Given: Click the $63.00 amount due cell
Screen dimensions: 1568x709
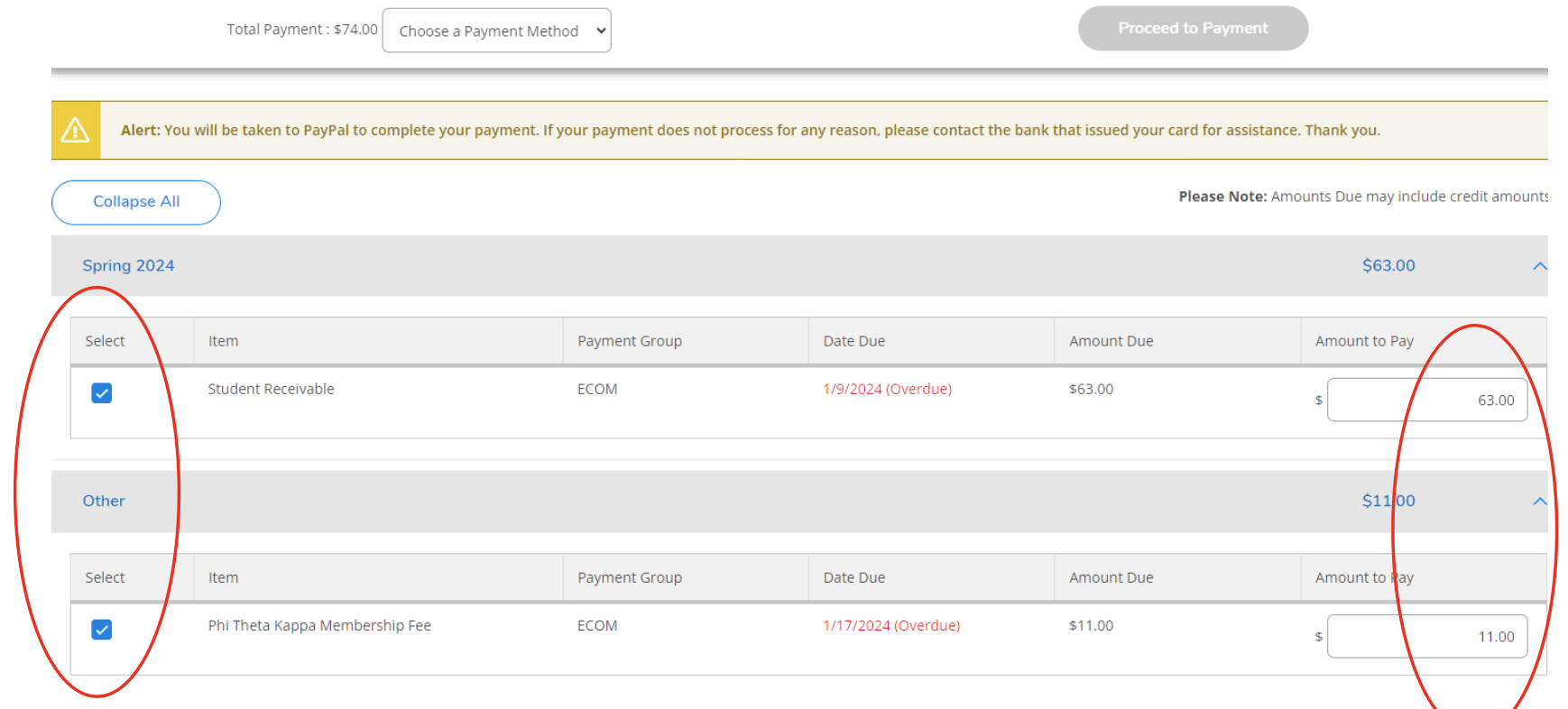Looking at the screenshot, I should click(x=1091, y=389).
